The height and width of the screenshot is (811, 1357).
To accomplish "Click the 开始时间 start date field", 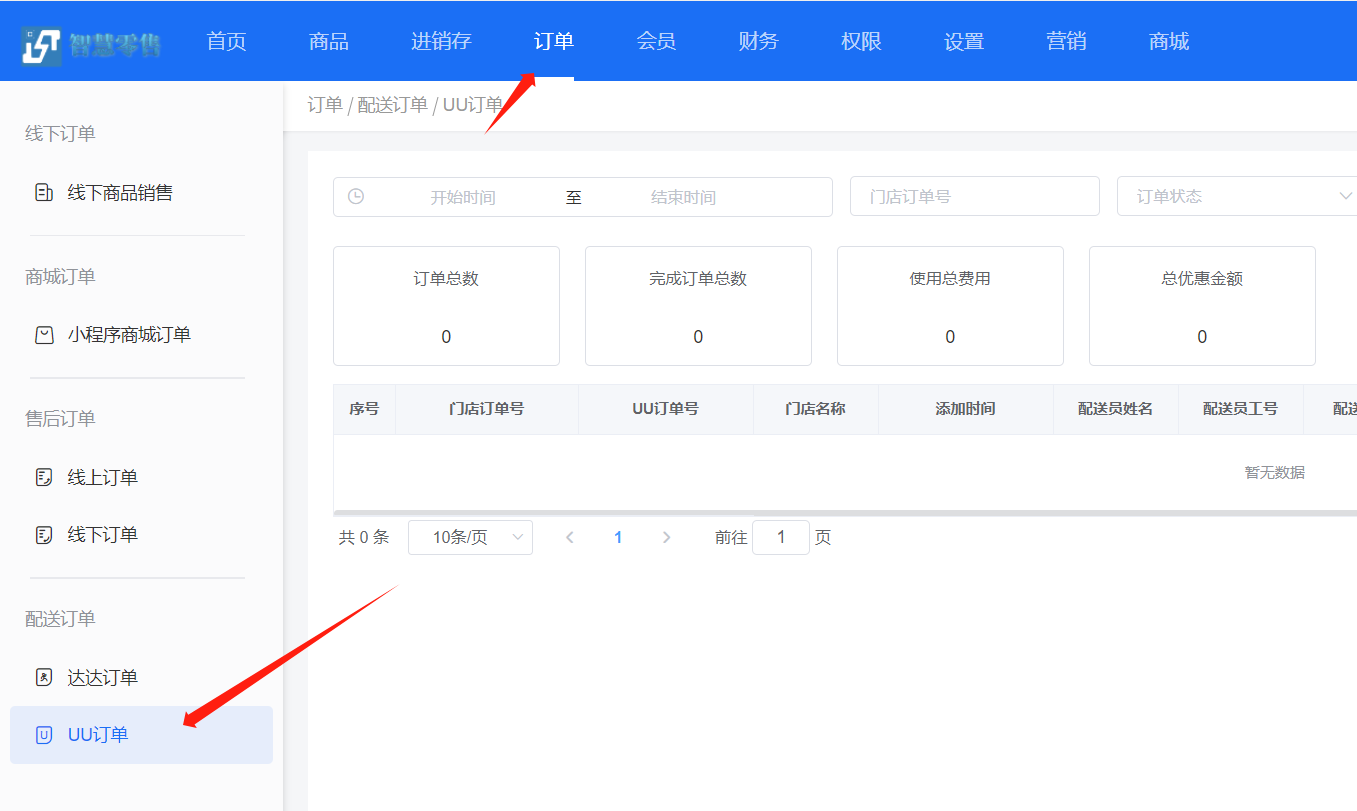I will [x=463, y=197].
